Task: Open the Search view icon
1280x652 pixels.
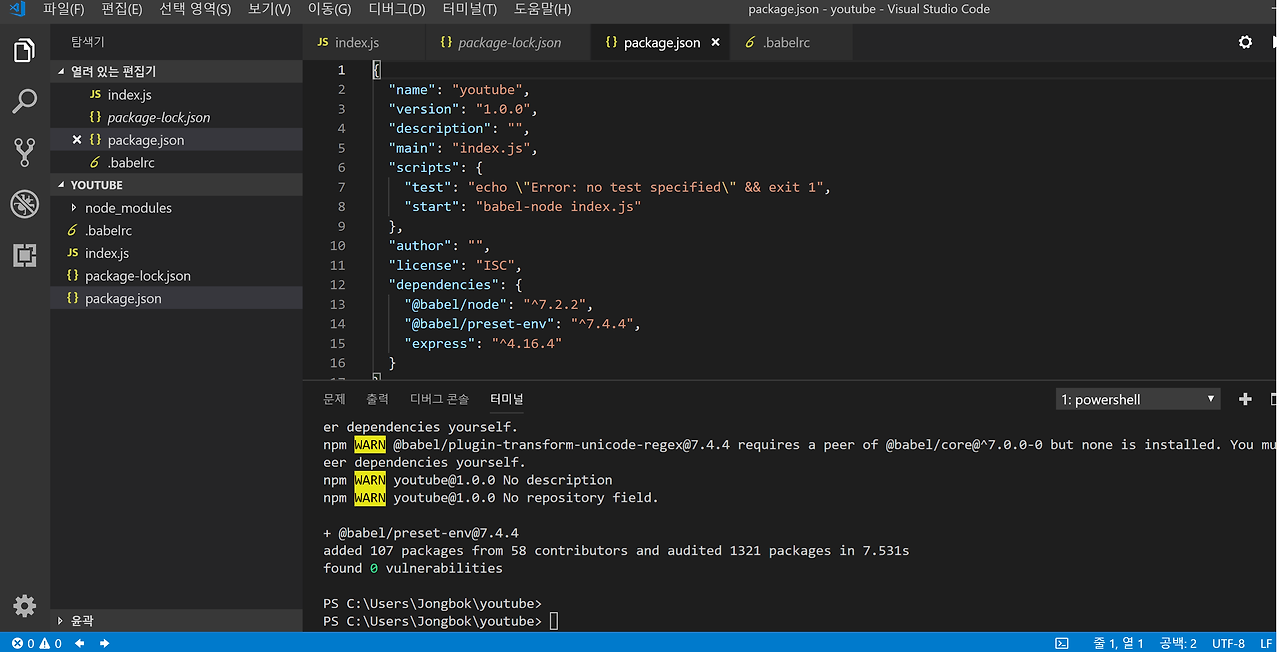Action: (24, 101)
